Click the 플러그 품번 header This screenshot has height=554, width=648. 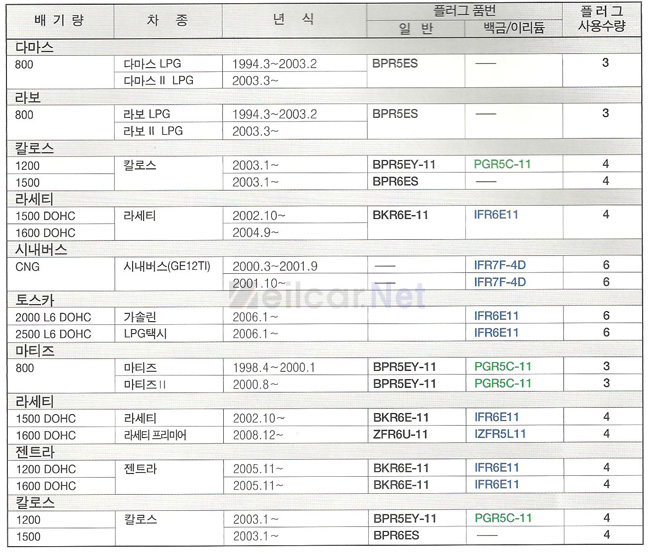coord(464,11)
